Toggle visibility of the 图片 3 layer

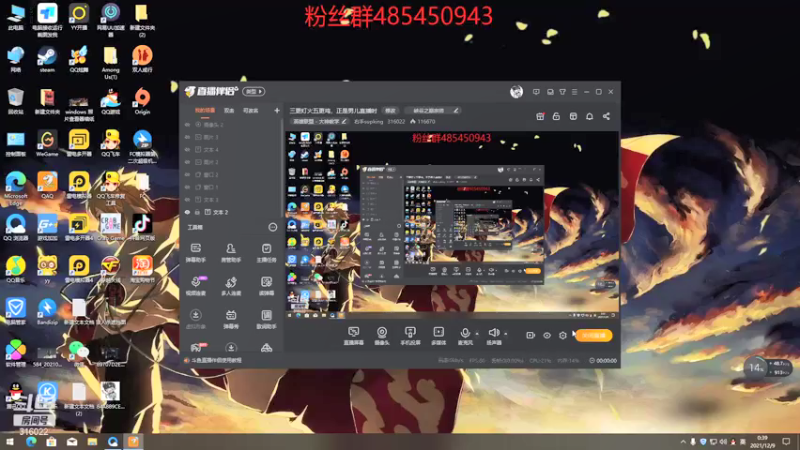click(x=187, y=137)
